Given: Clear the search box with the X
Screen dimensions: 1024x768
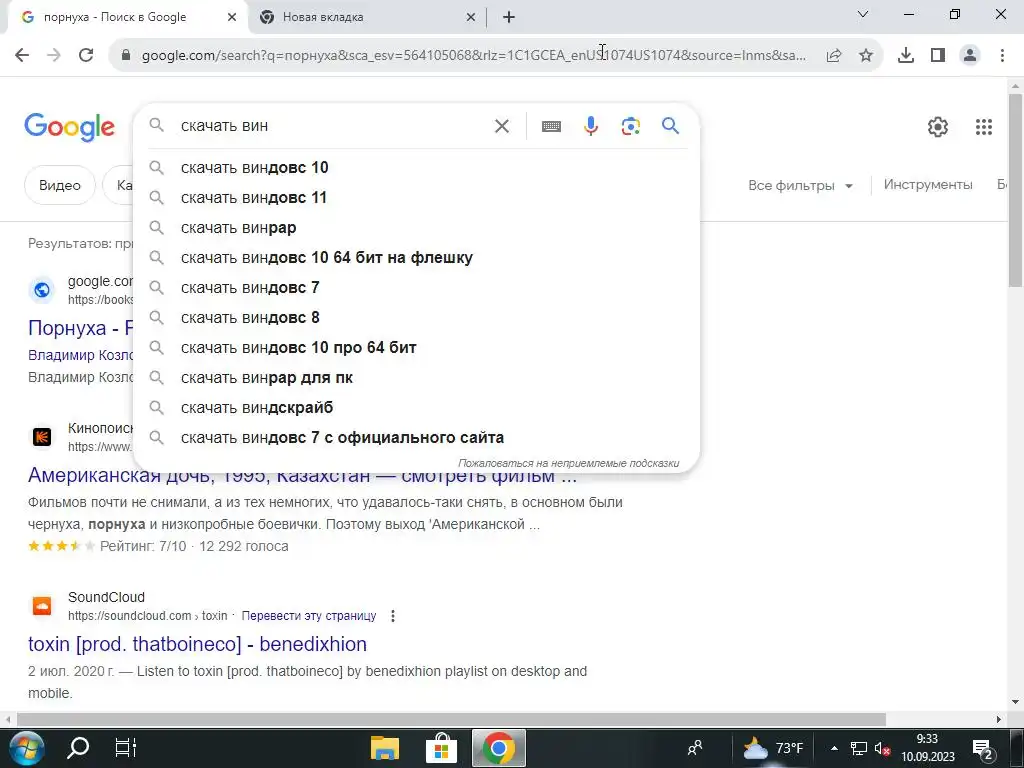Looking at the screenshot, I should [502, 126].
